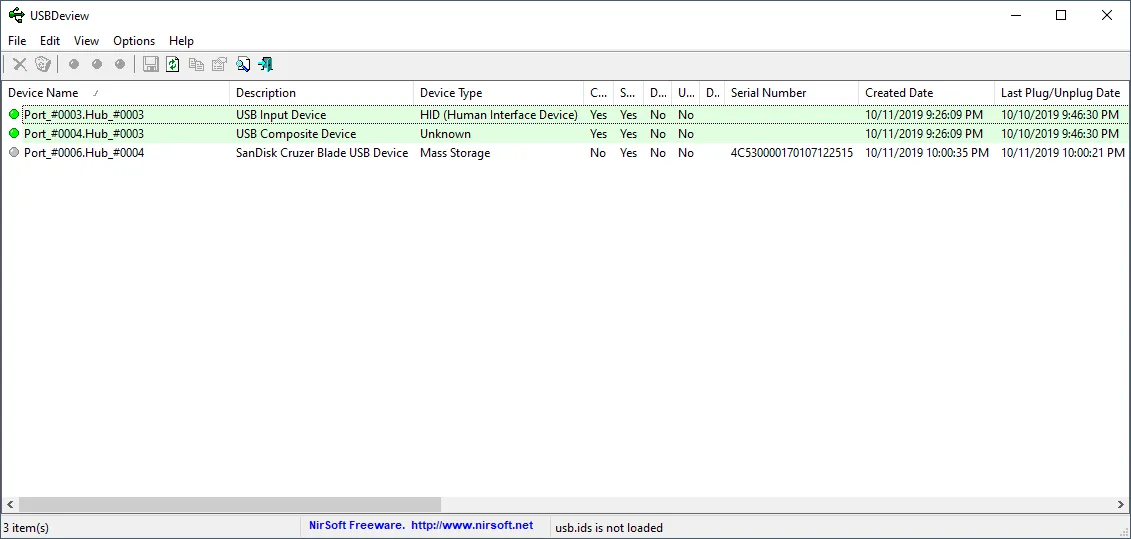1131x539 pixels.
Task: Click the Exit door toolbar icon
Action: (265, 64)
